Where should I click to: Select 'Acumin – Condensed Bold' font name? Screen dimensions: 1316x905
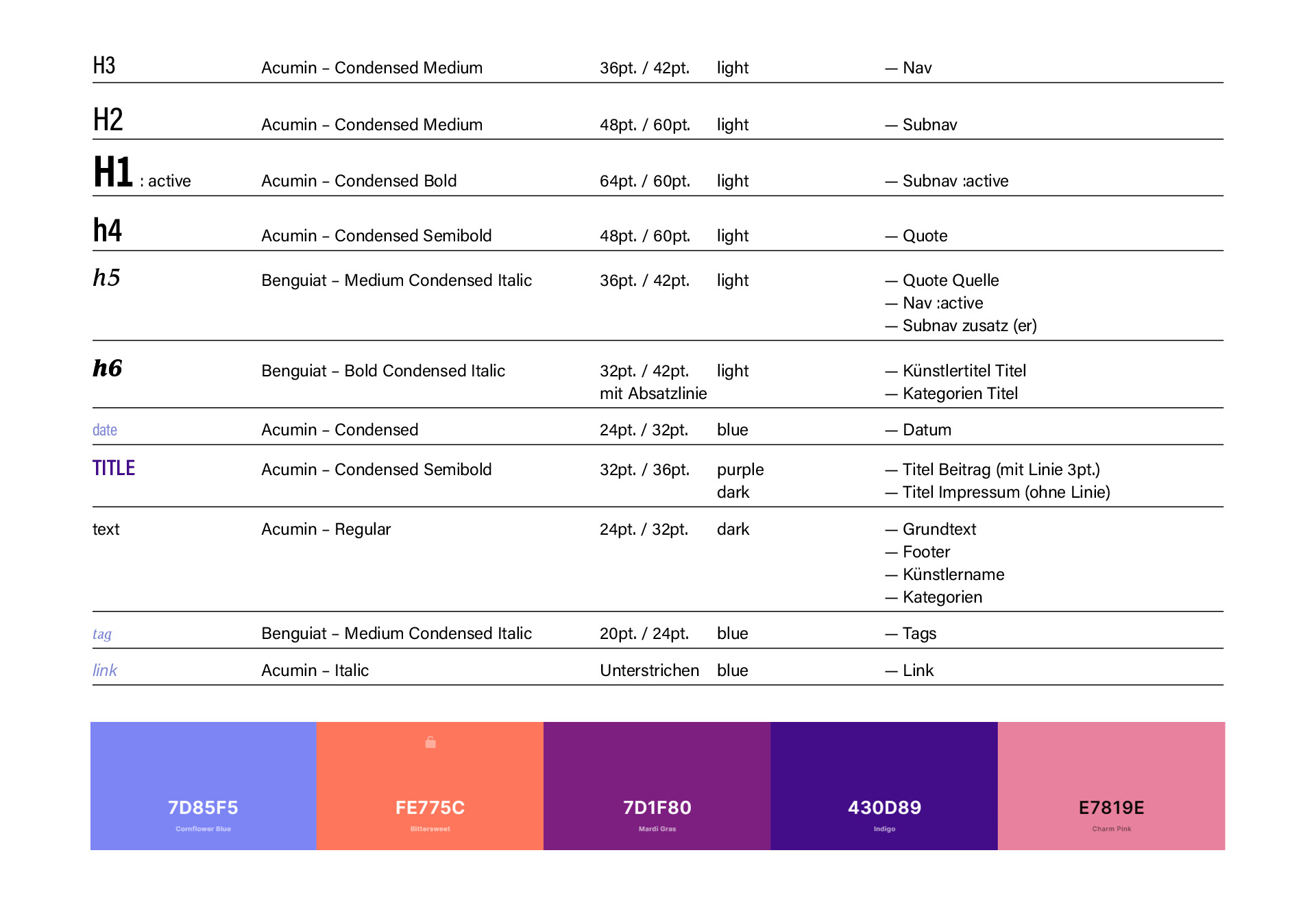tap(358, 181)
